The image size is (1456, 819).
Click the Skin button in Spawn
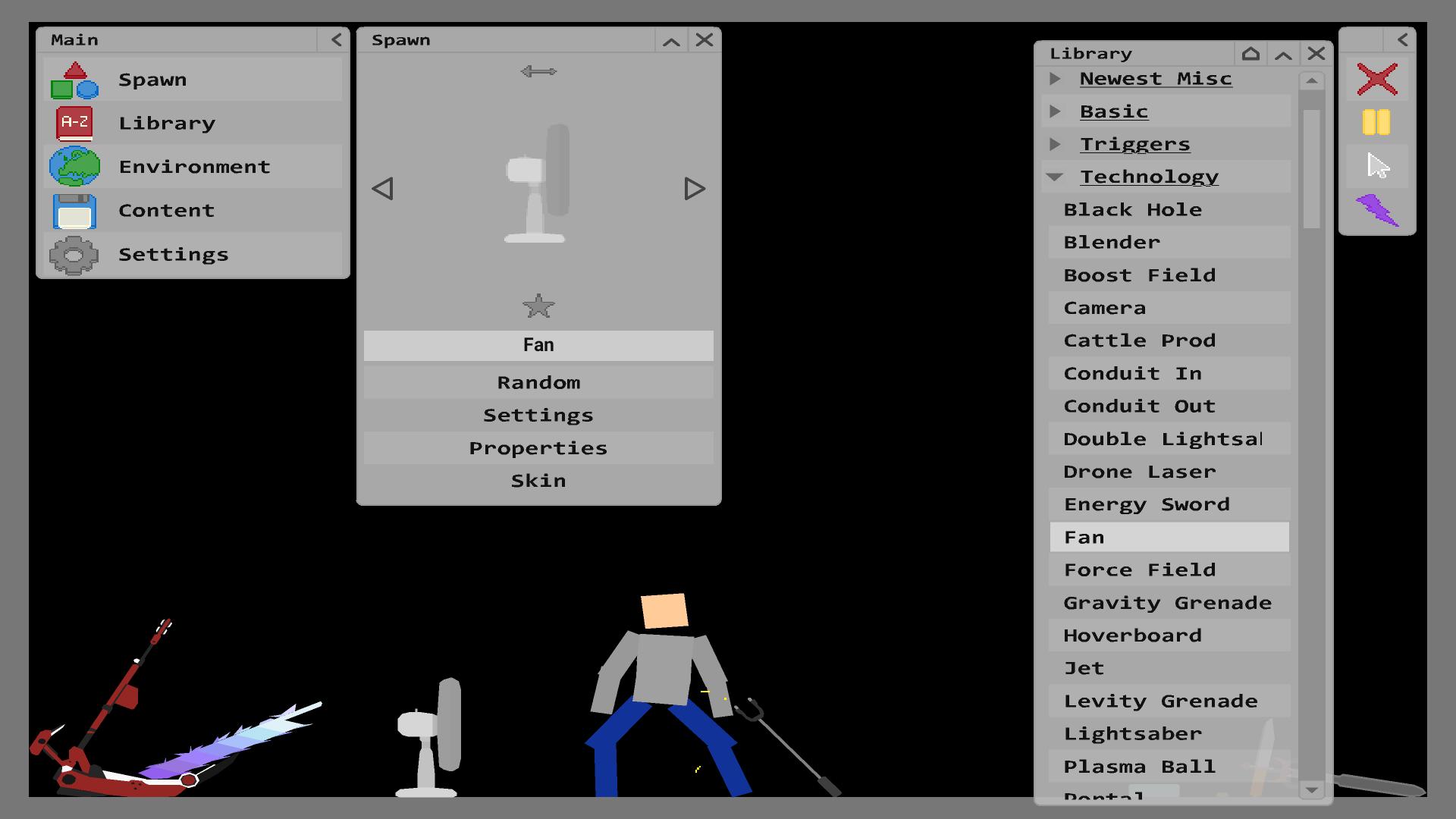pos(538,480)
